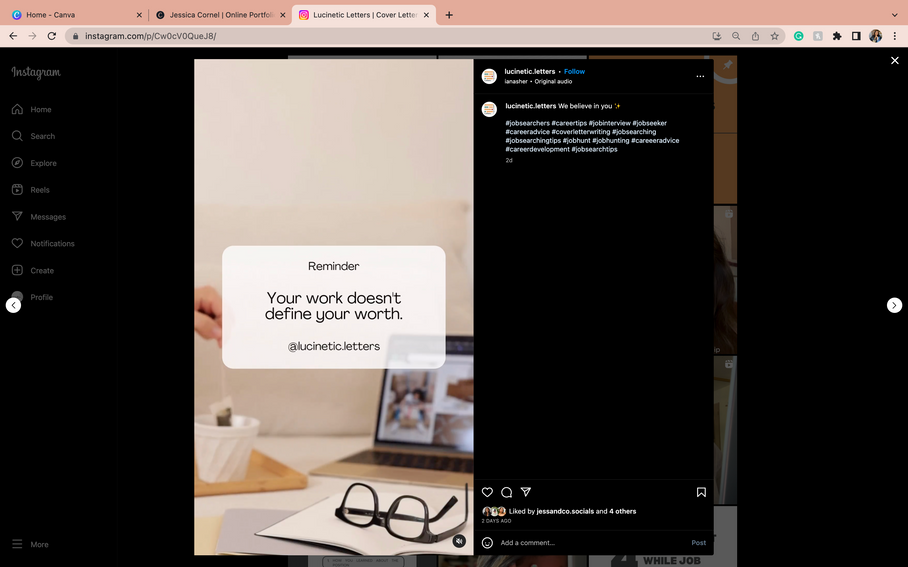The image size is (908, 567).
Task: Open the #coverletterwriting hashtag
Action: (x=581, y=132)
